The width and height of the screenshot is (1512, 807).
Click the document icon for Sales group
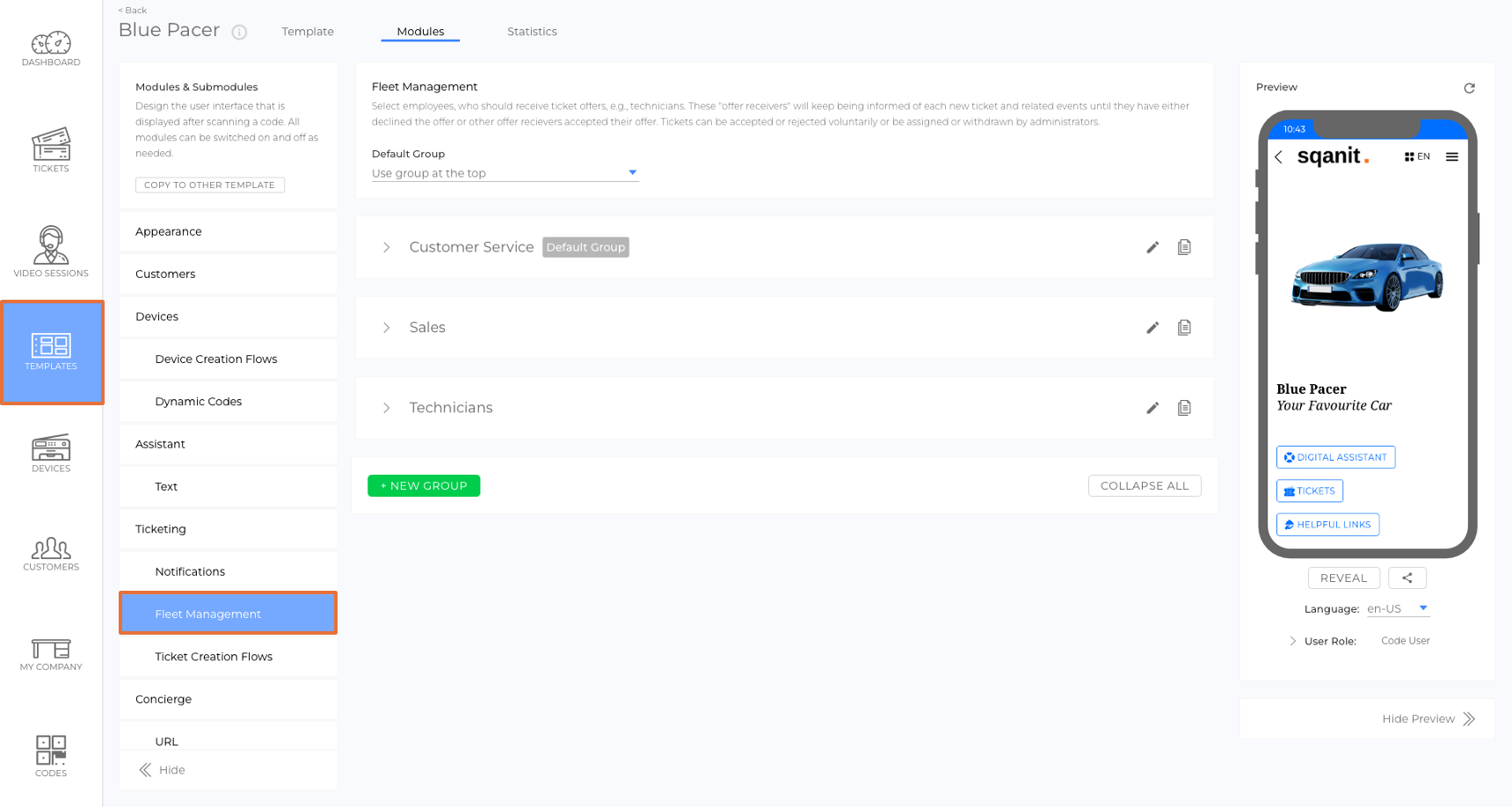(1184, 327)
